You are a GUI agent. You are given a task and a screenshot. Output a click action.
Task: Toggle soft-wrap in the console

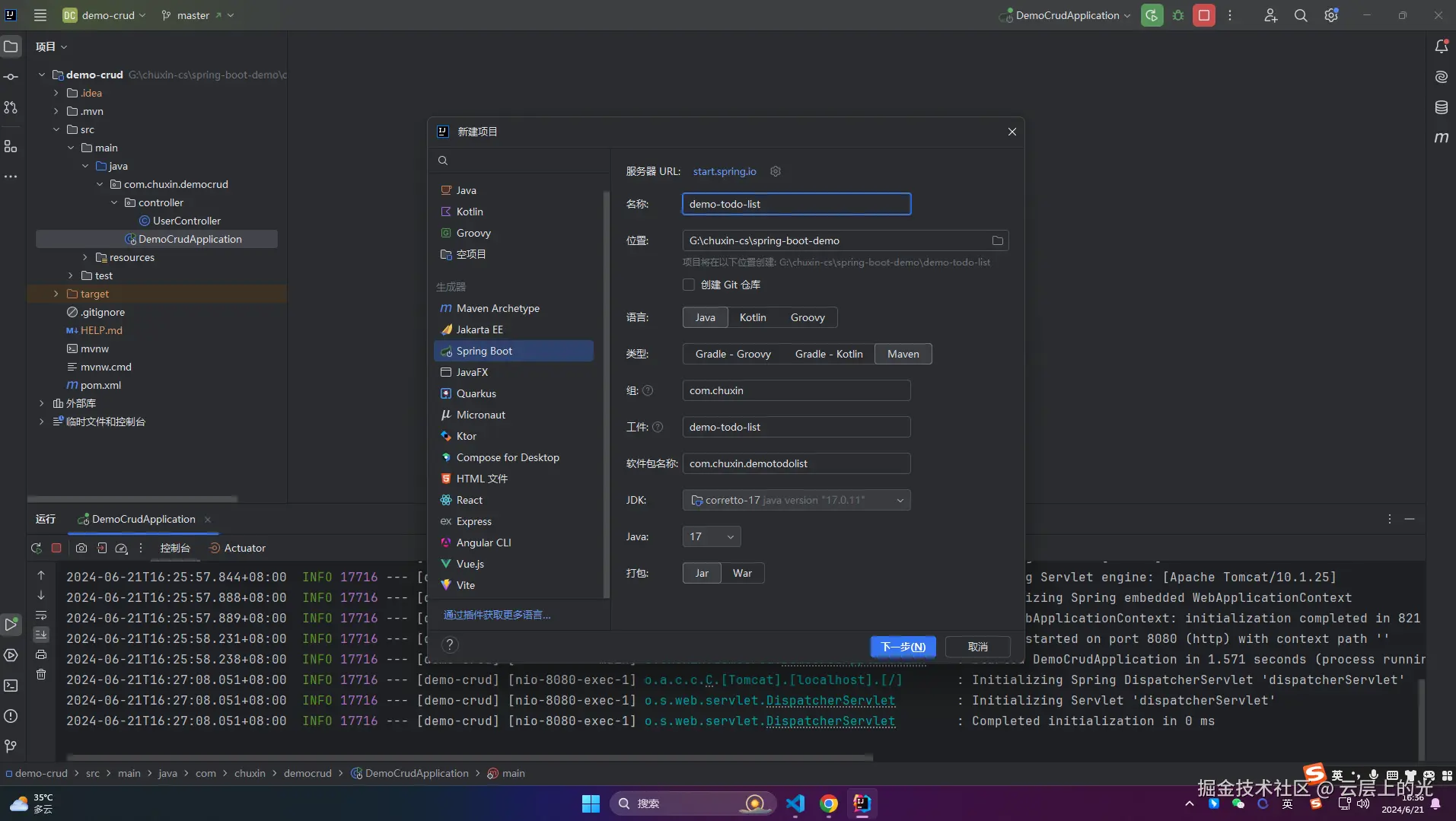pos(41,615)
